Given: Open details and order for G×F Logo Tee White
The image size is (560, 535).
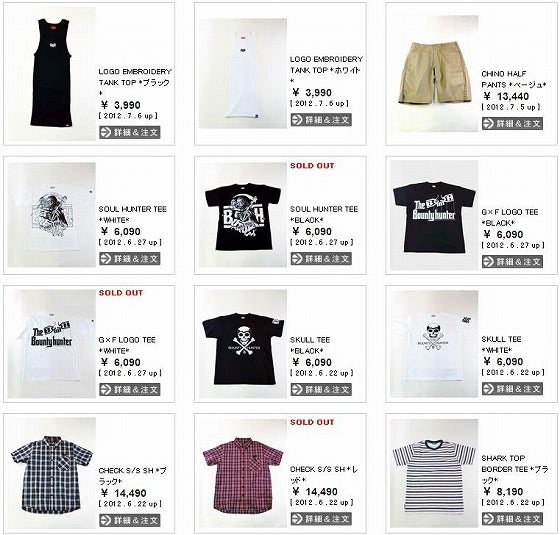Looking at the screenshot, I should [130, 389].
